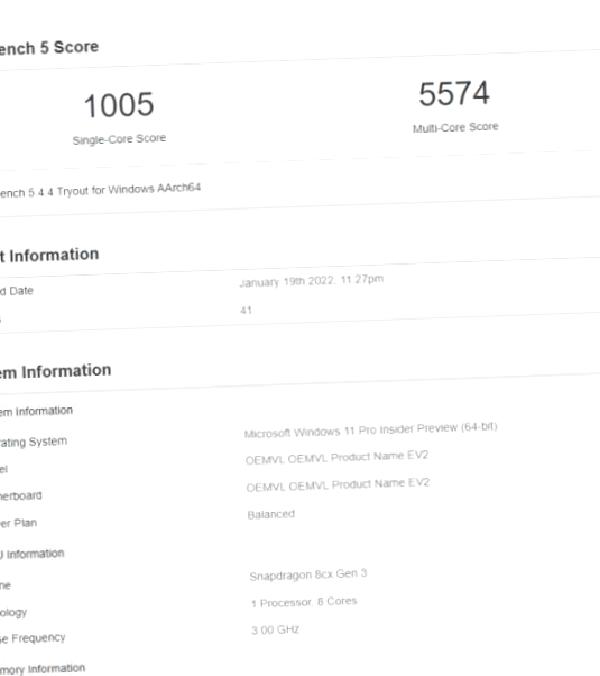Select the Multi-Core Score label
600x676 pixels.
[455, 128]
